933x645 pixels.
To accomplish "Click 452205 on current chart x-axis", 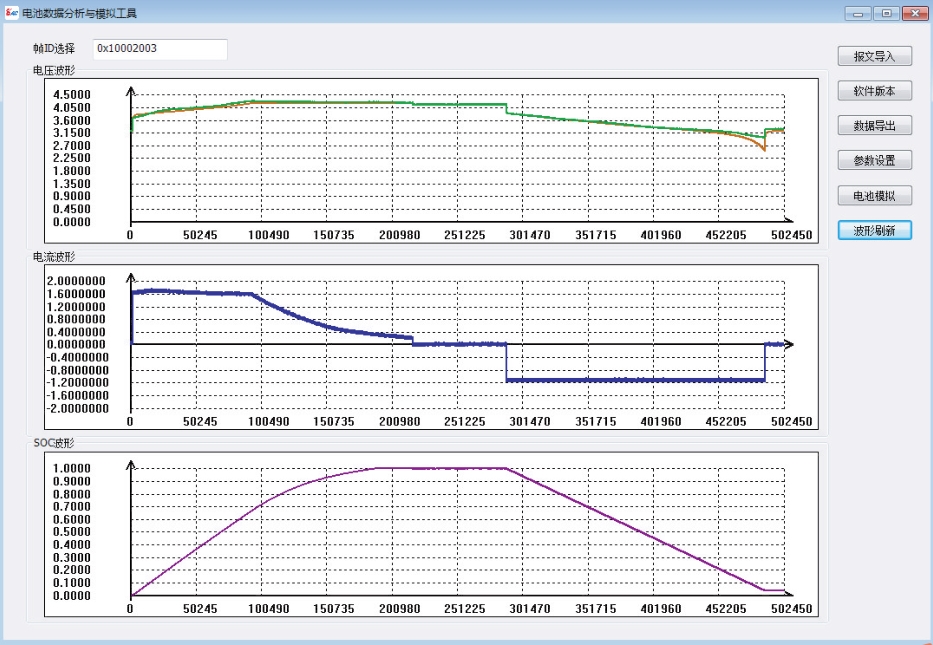I will coord(726,421).
